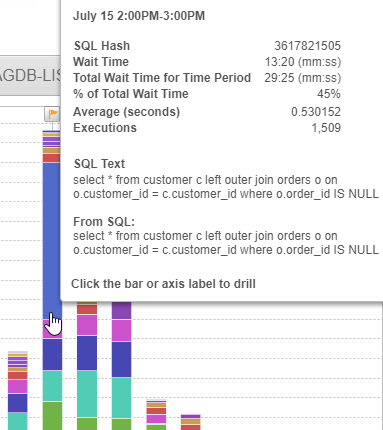383x430 pixels.
Task: Click the magenta segment of the leftmost bar
Action: pyautogui.click(x=18, y=386)
